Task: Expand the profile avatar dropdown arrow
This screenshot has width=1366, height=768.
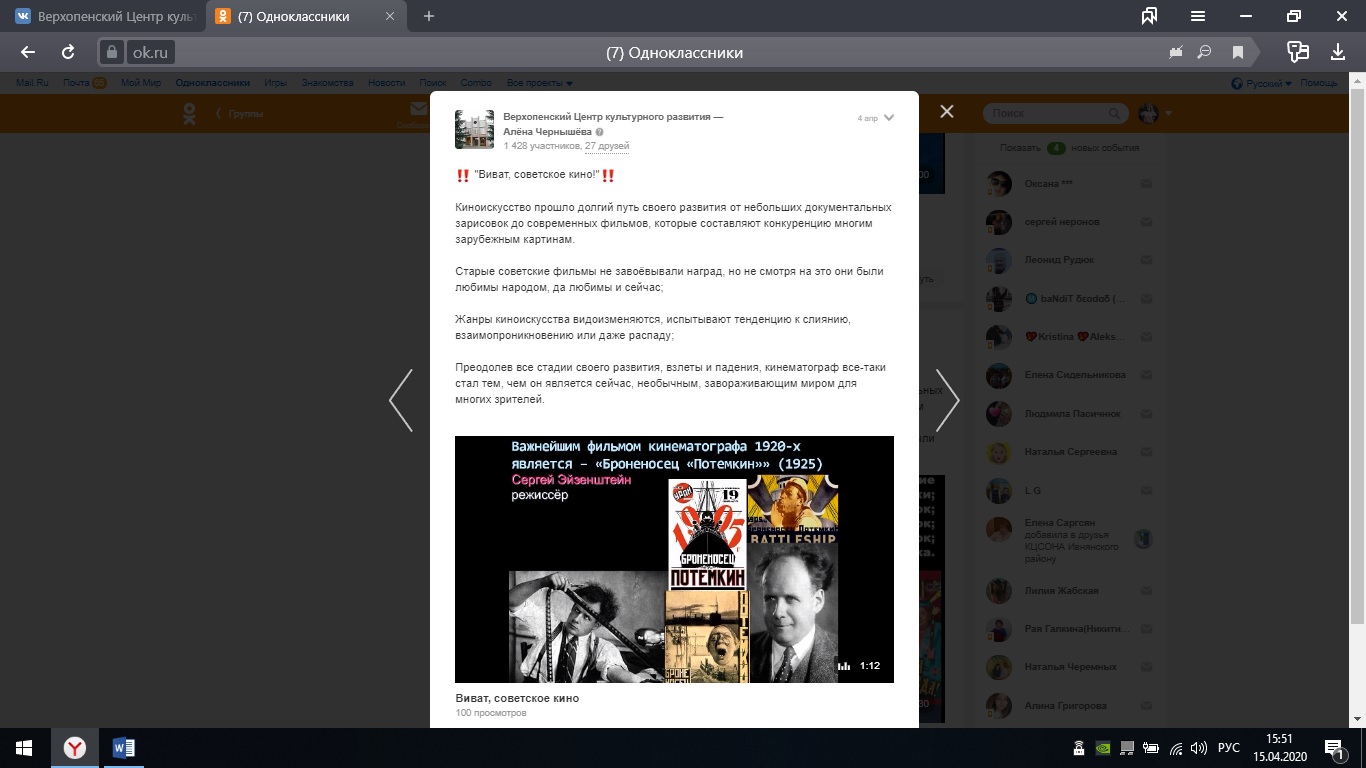Action: pos(1168,113)
